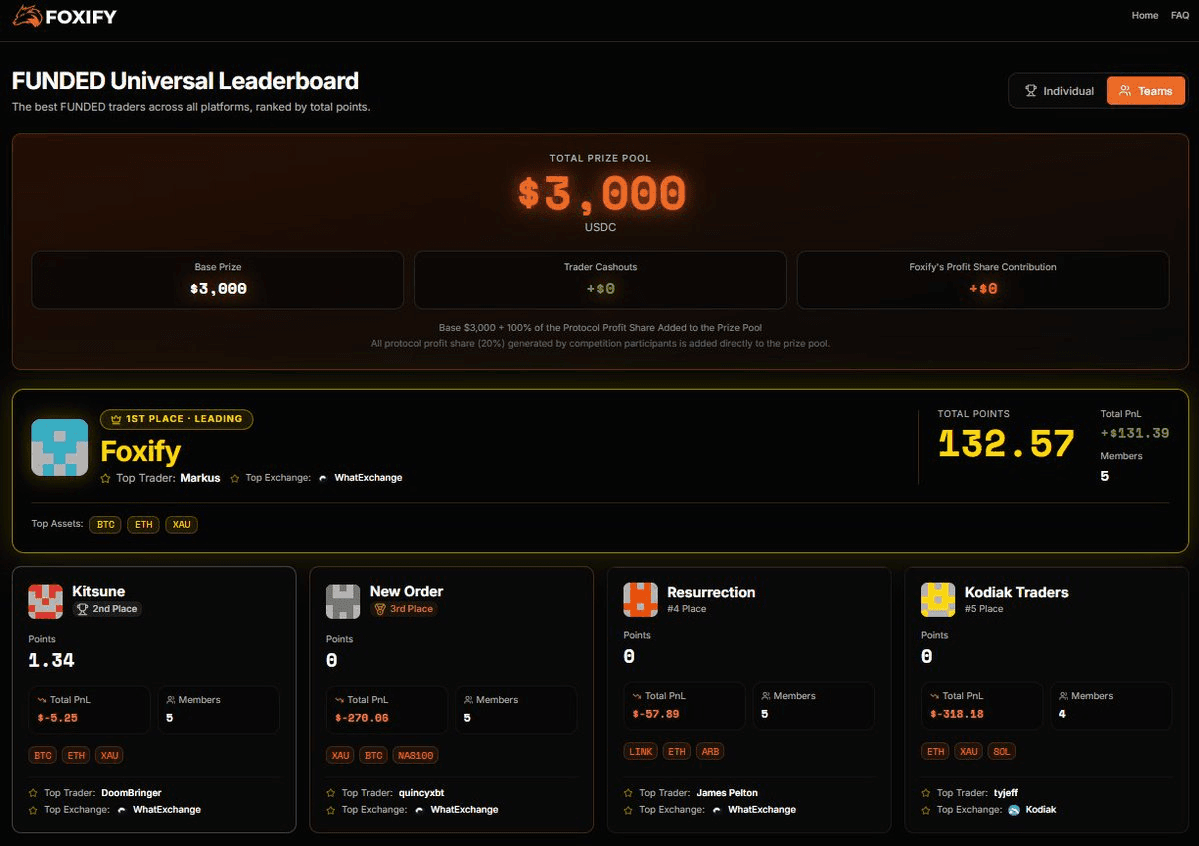Click the NAS100 asset tag on New Order
The width and height of the screenshot is (1199, 846).
tap(415, 756)
